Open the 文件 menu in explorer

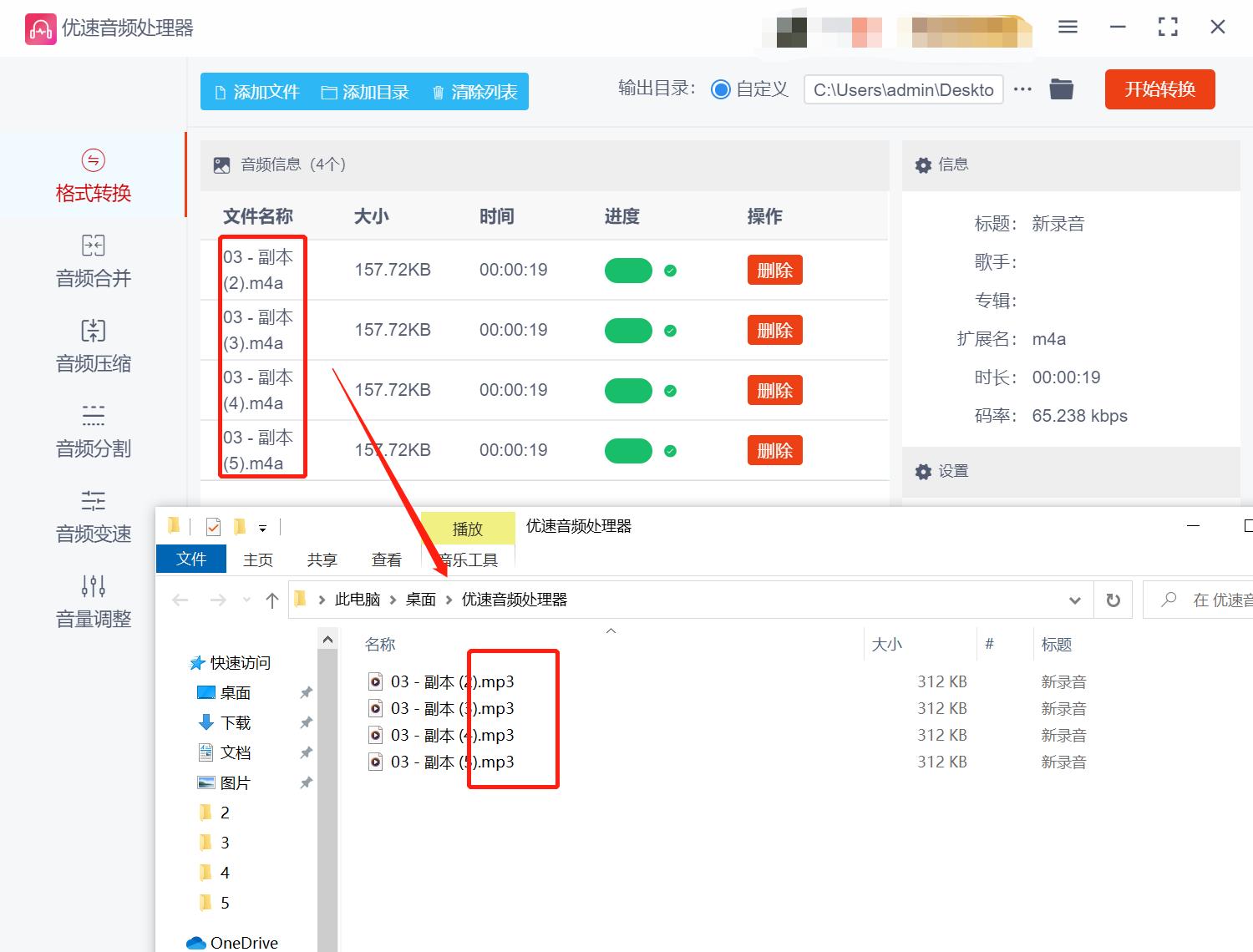click(190, 559)
